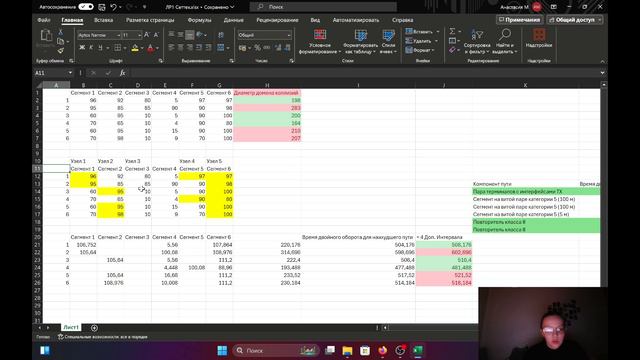The height and width of the screenshot is (360, 640).
Task: Open the Автоматизировать tab
Action: pos(356,20)
